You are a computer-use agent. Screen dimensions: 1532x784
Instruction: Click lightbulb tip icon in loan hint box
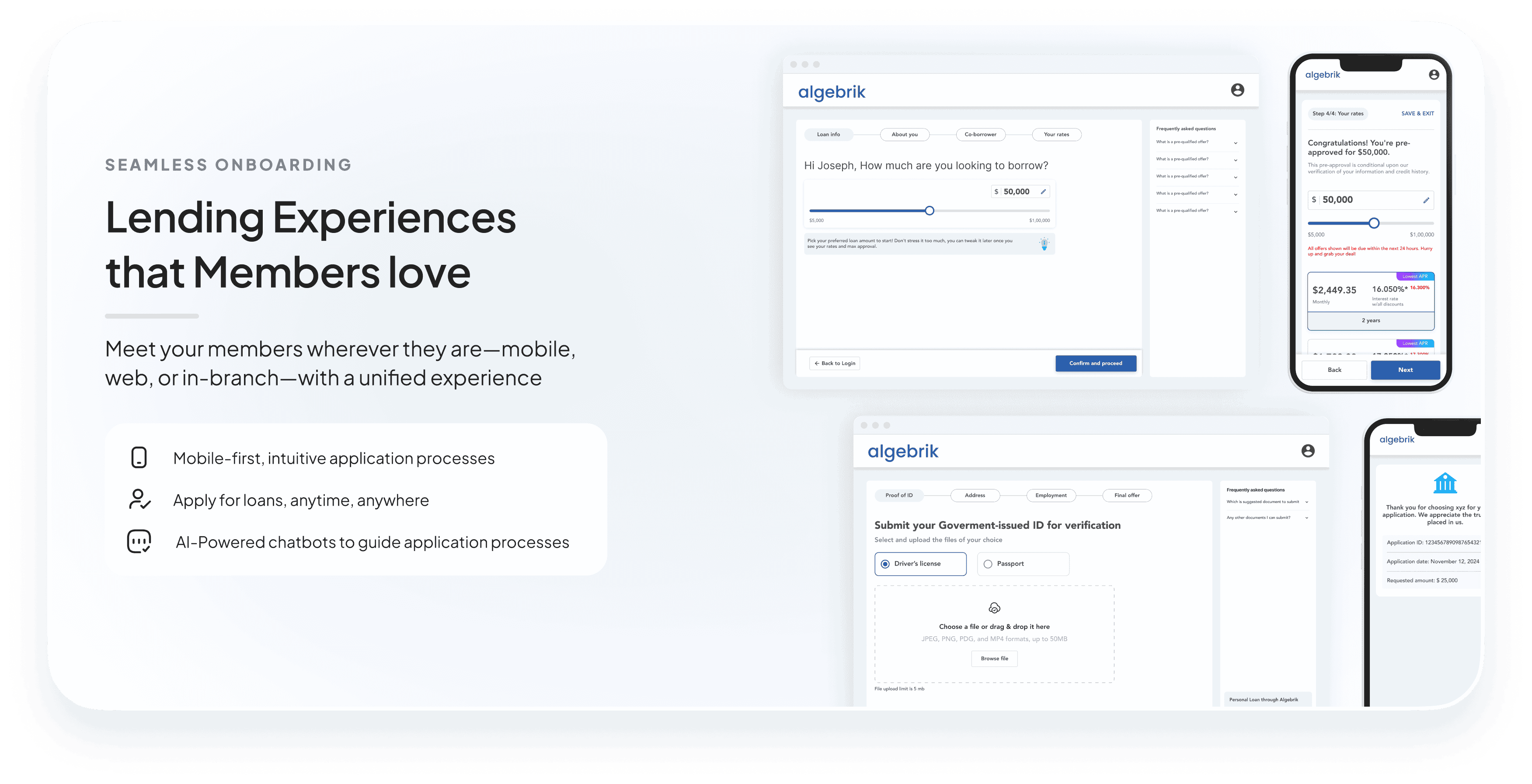1044,244
